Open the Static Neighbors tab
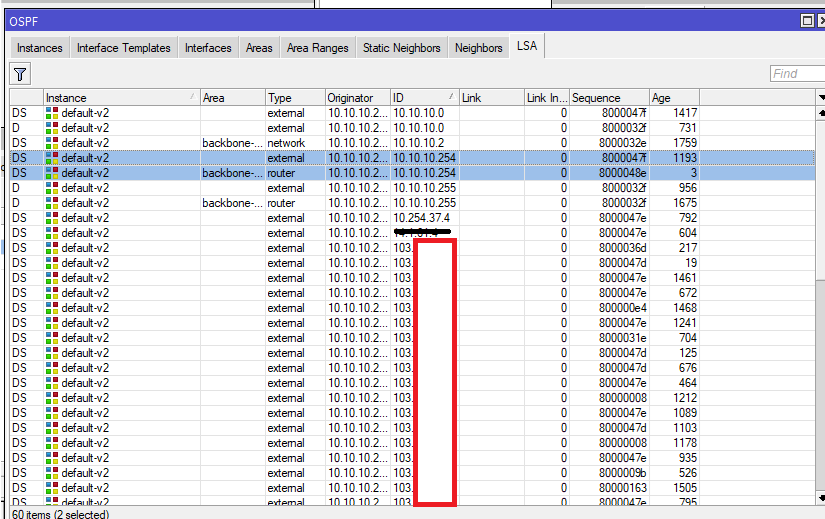Viewport: 825px width, 519px height. pos(401,48)
